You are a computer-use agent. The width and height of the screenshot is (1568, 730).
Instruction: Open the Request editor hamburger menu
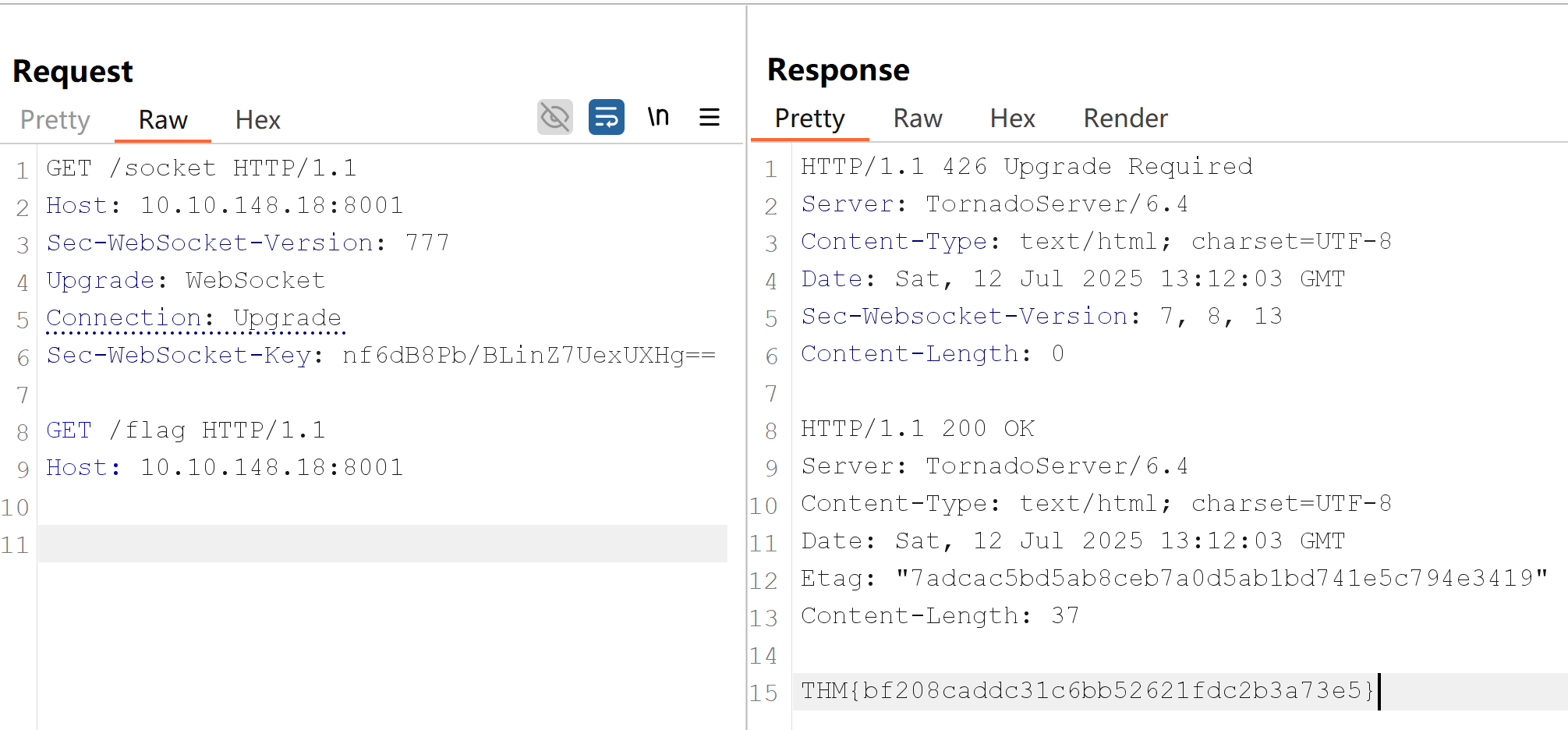point(709,117)
